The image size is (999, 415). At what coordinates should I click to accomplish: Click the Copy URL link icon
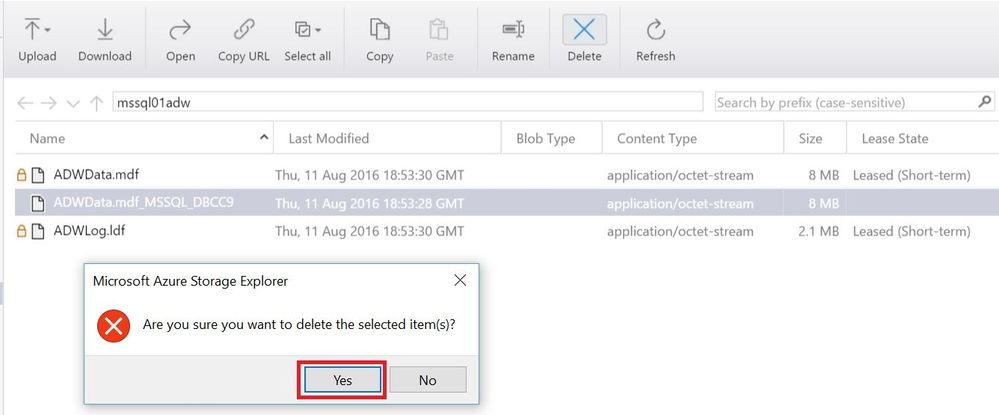(244, 30)
